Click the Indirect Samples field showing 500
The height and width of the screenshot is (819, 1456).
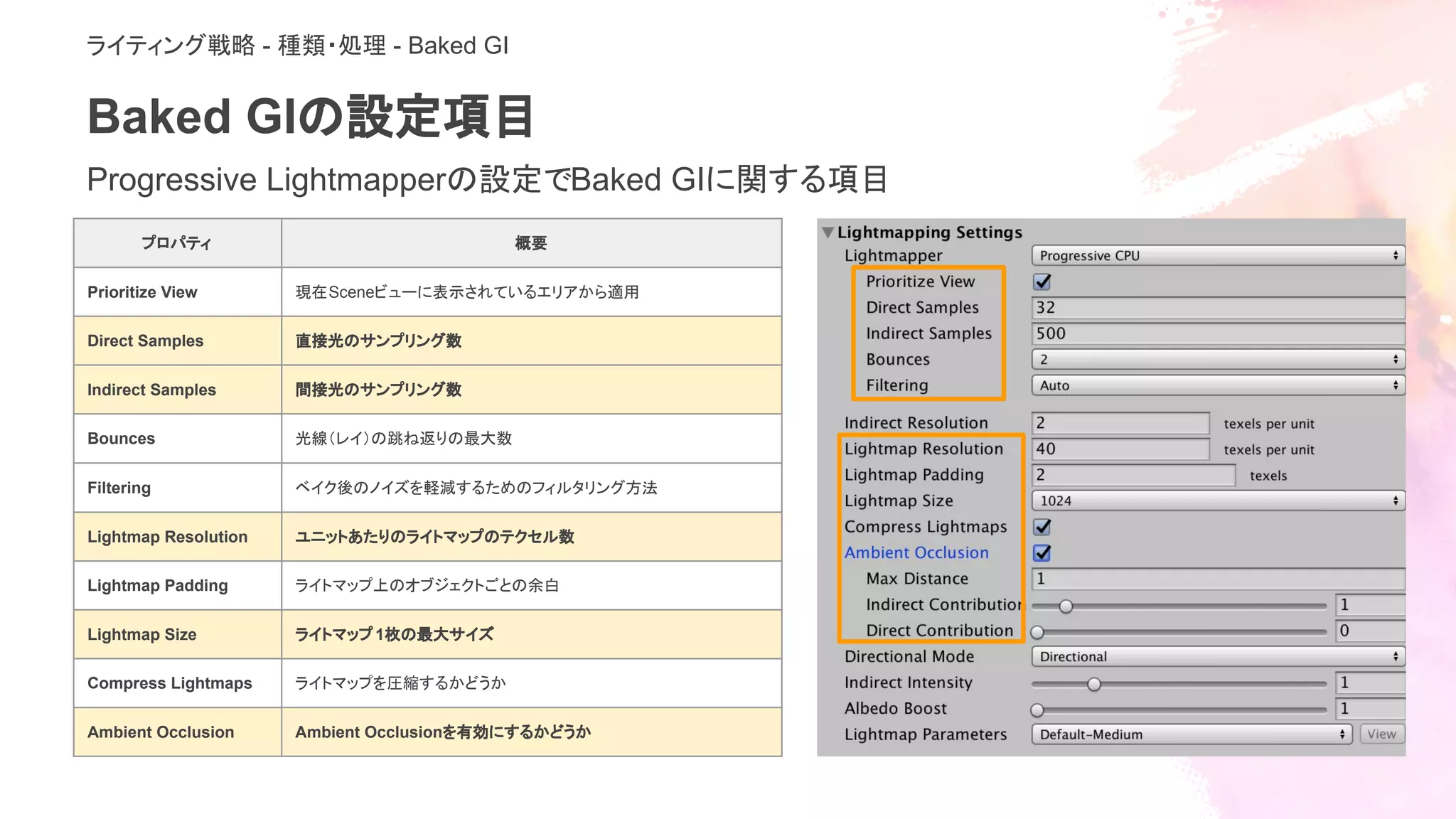(1218, 333)
